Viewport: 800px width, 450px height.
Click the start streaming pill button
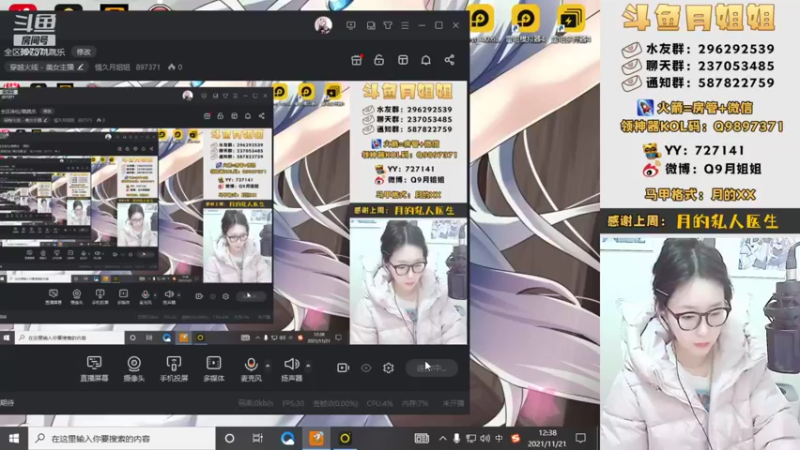[431, 367]
